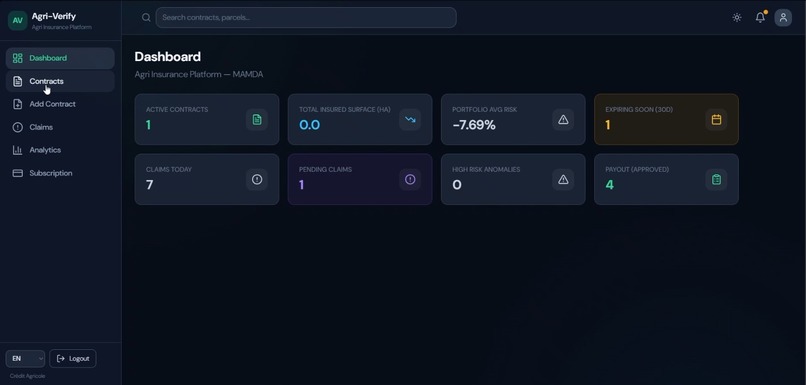806x385 pixels.
Task: Click the Agri-Verify brand title
Action: [x=53, y=16]
